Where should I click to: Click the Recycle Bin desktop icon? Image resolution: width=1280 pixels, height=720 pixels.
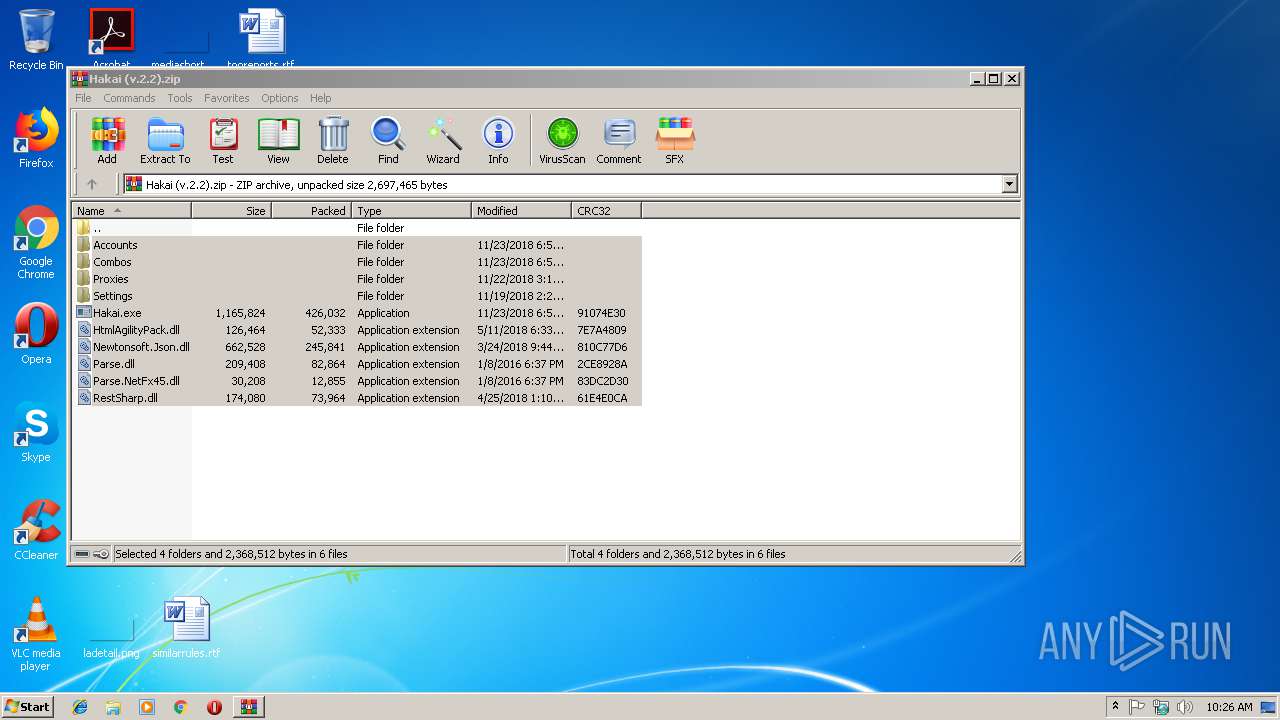36,40
